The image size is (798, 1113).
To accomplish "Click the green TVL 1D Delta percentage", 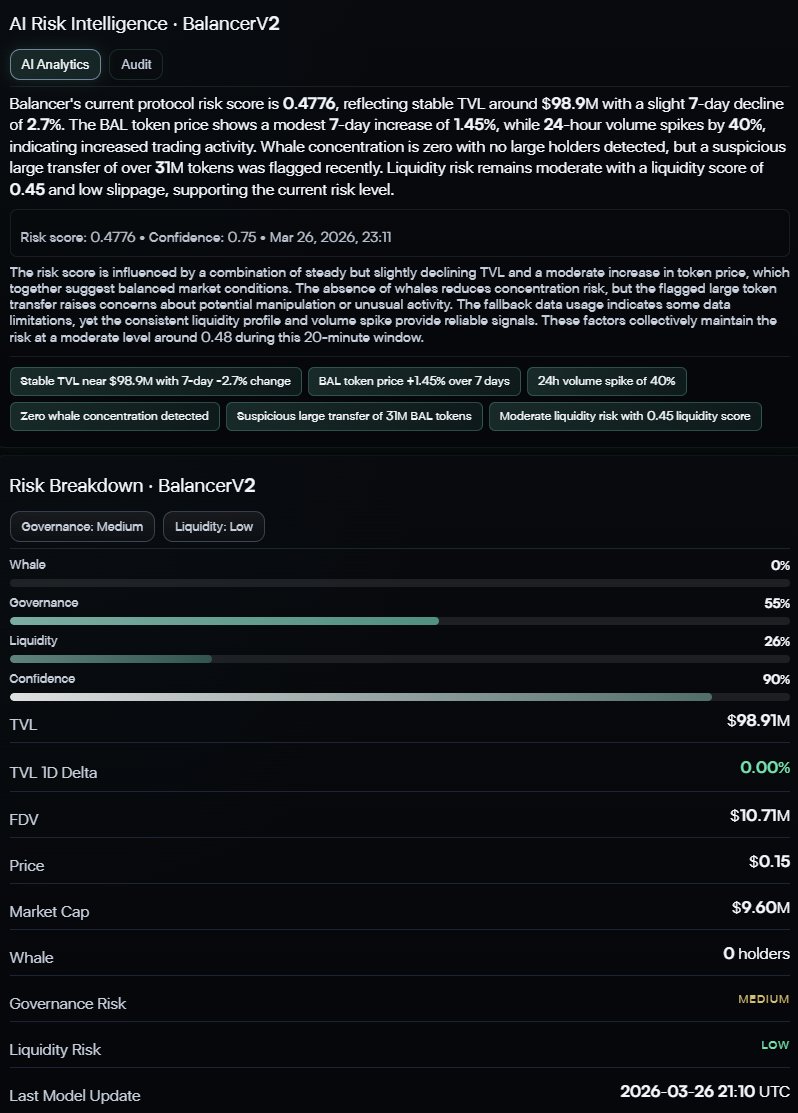I will tap(765, 767).
